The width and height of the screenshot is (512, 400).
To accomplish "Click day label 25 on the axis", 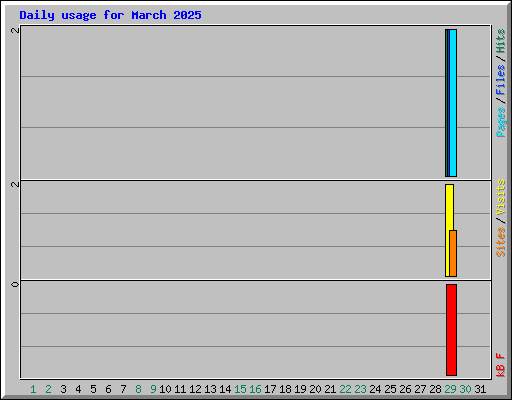I will [390, 389].
